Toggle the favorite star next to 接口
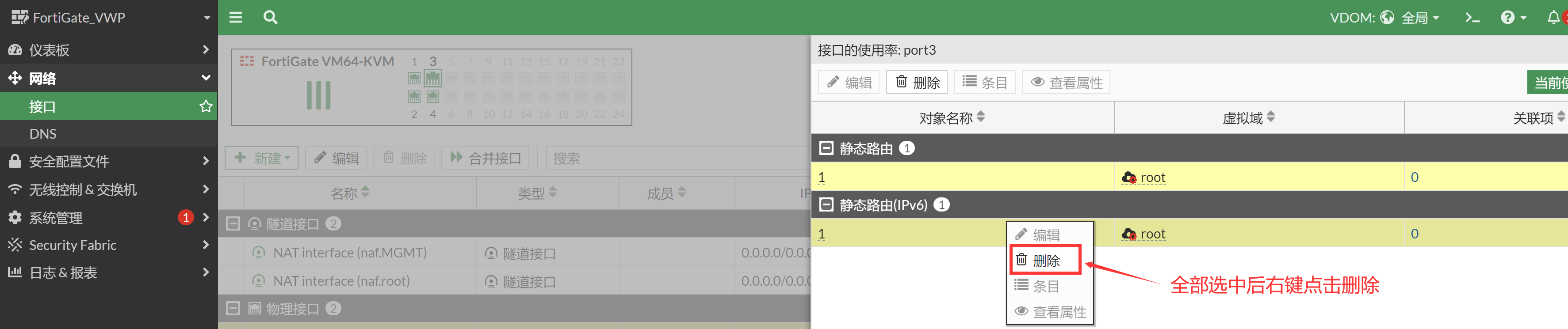 pyautogui.click(x=206, y=106)
